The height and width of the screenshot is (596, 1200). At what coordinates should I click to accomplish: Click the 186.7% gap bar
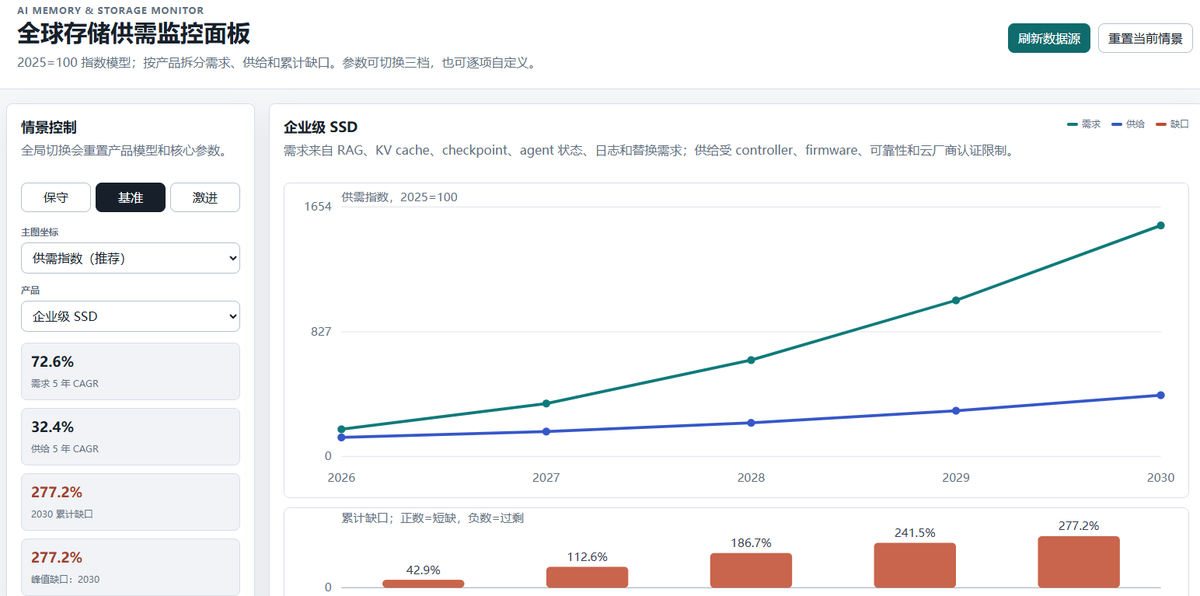click(751, 570)
